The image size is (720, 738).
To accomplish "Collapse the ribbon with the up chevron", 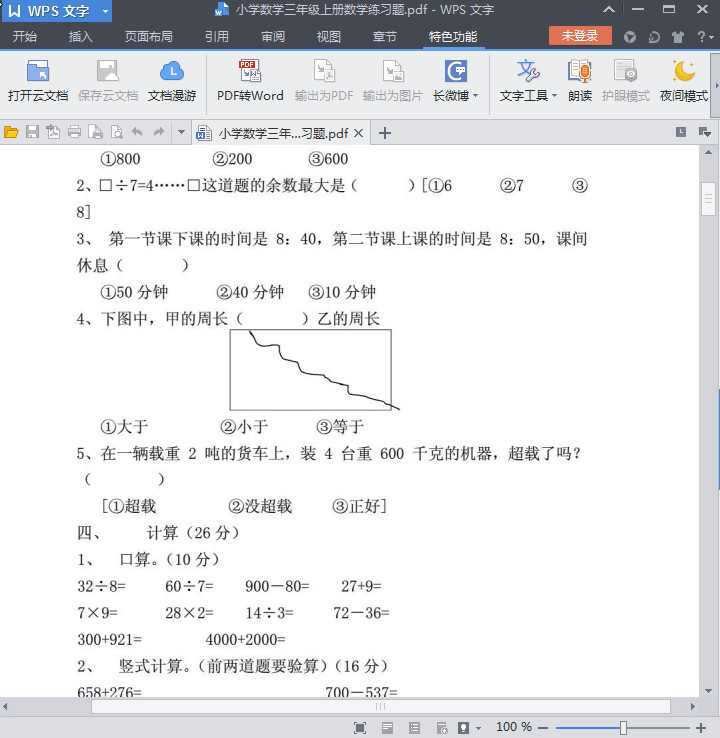I will coord(608,9).
